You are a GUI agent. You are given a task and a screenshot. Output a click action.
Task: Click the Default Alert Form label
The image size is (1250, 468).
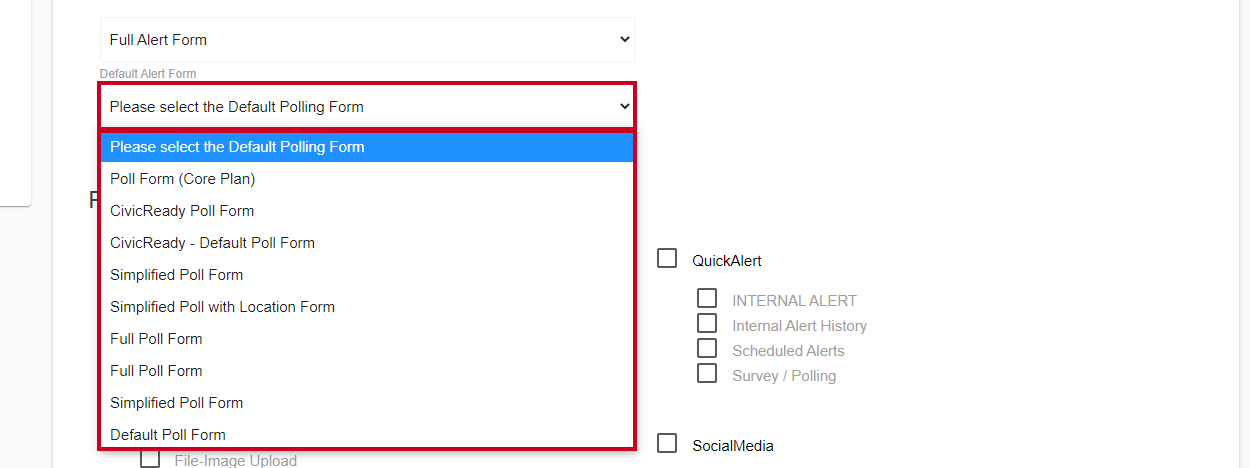coord(148,74)
